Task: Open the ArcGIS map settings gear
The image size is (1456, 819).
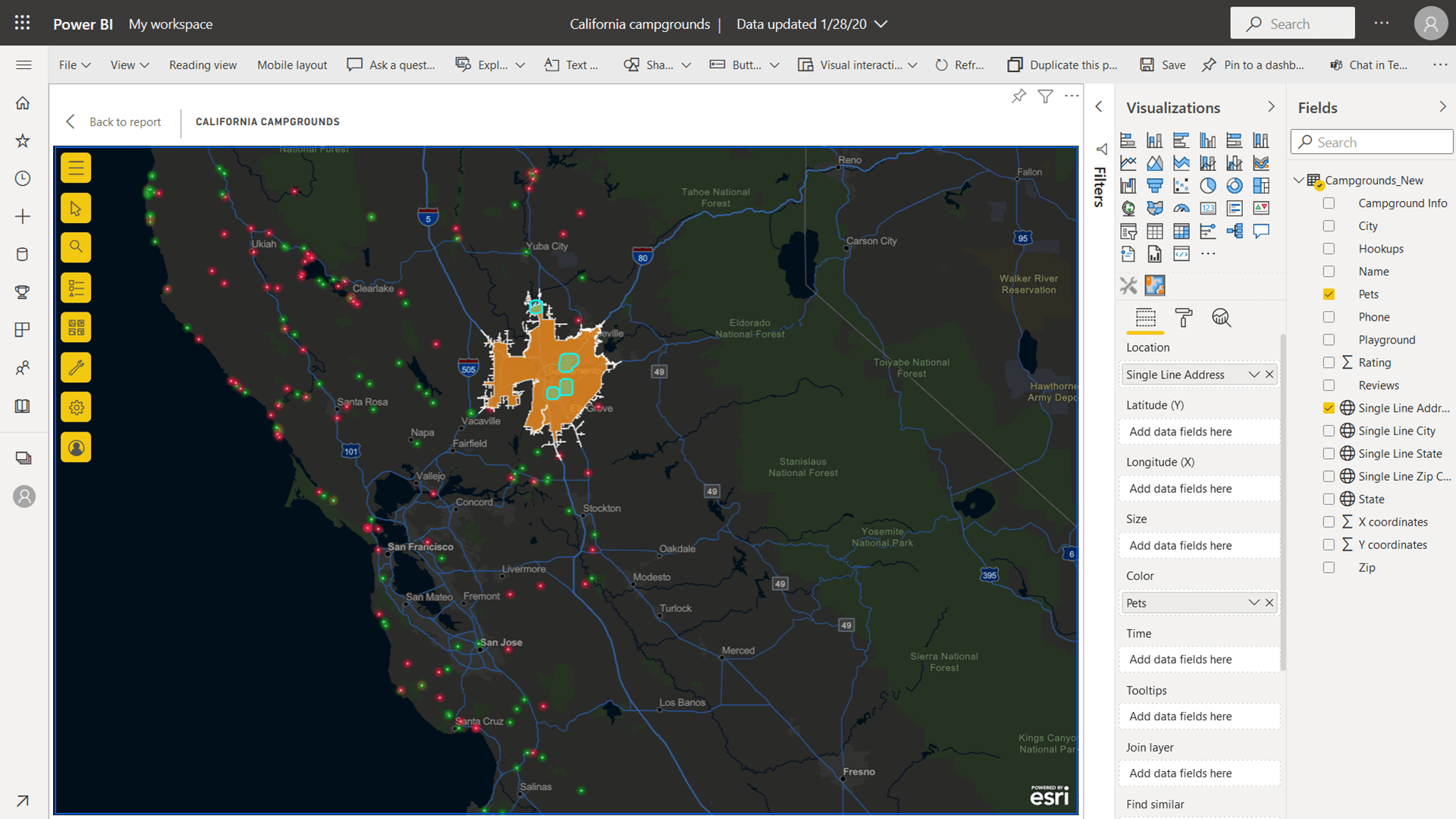Action: (76, 407)
